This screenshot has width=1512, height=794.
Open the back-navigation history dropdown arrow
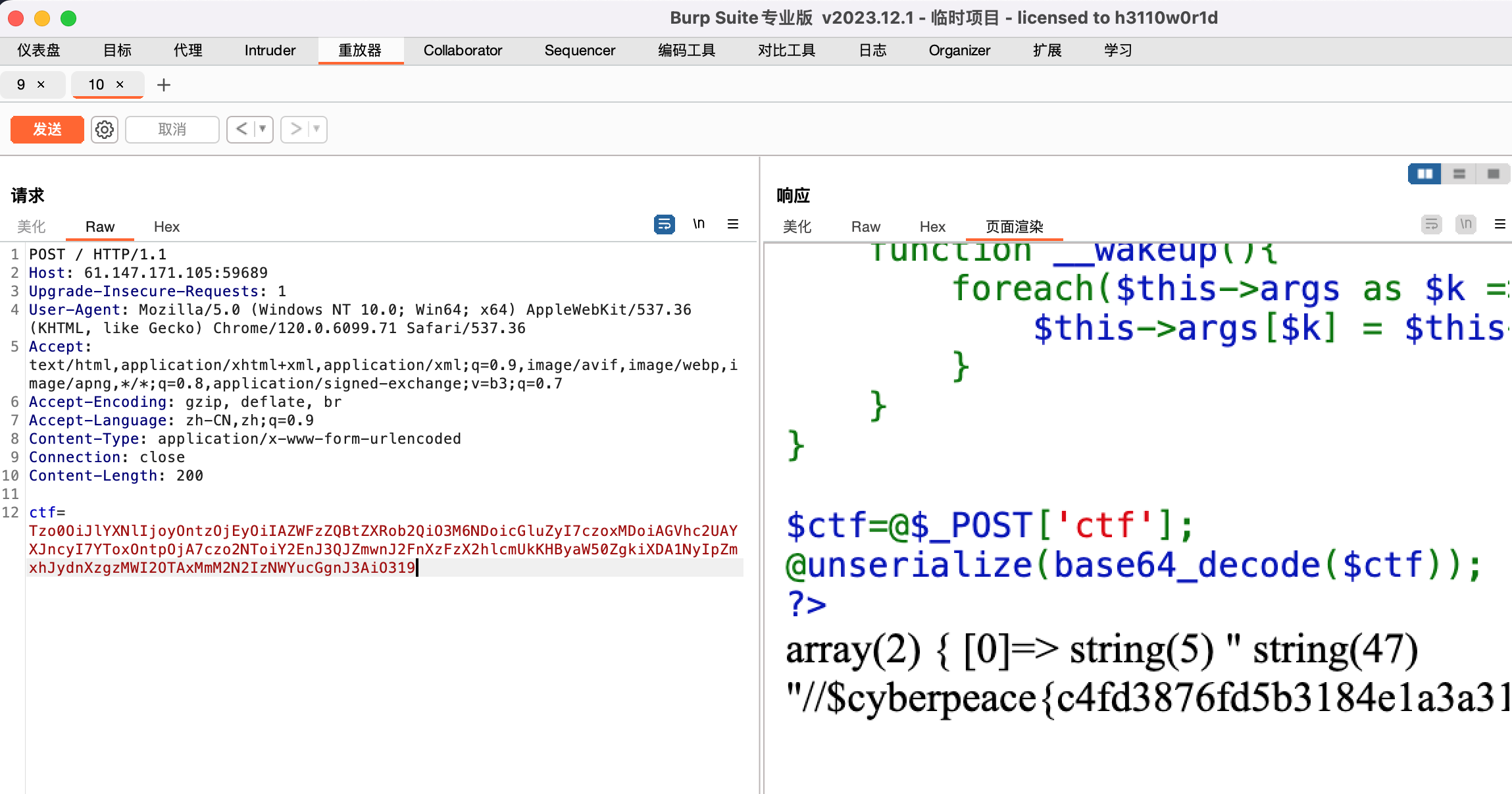point(262,129)
